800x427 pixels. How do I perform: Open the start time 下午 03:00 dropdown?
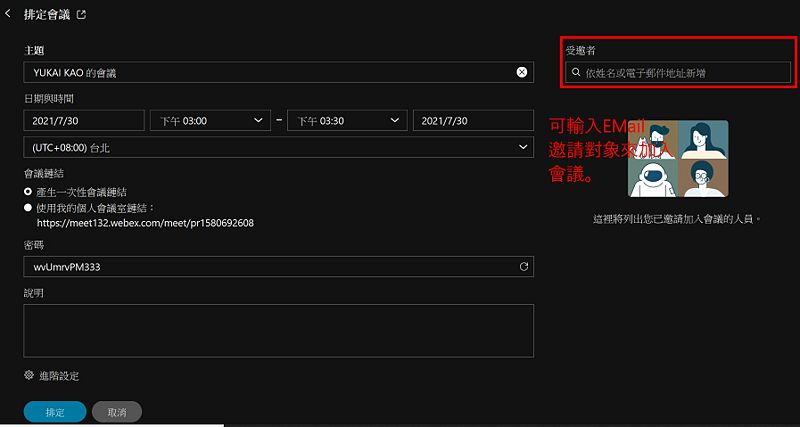(210, 121)
